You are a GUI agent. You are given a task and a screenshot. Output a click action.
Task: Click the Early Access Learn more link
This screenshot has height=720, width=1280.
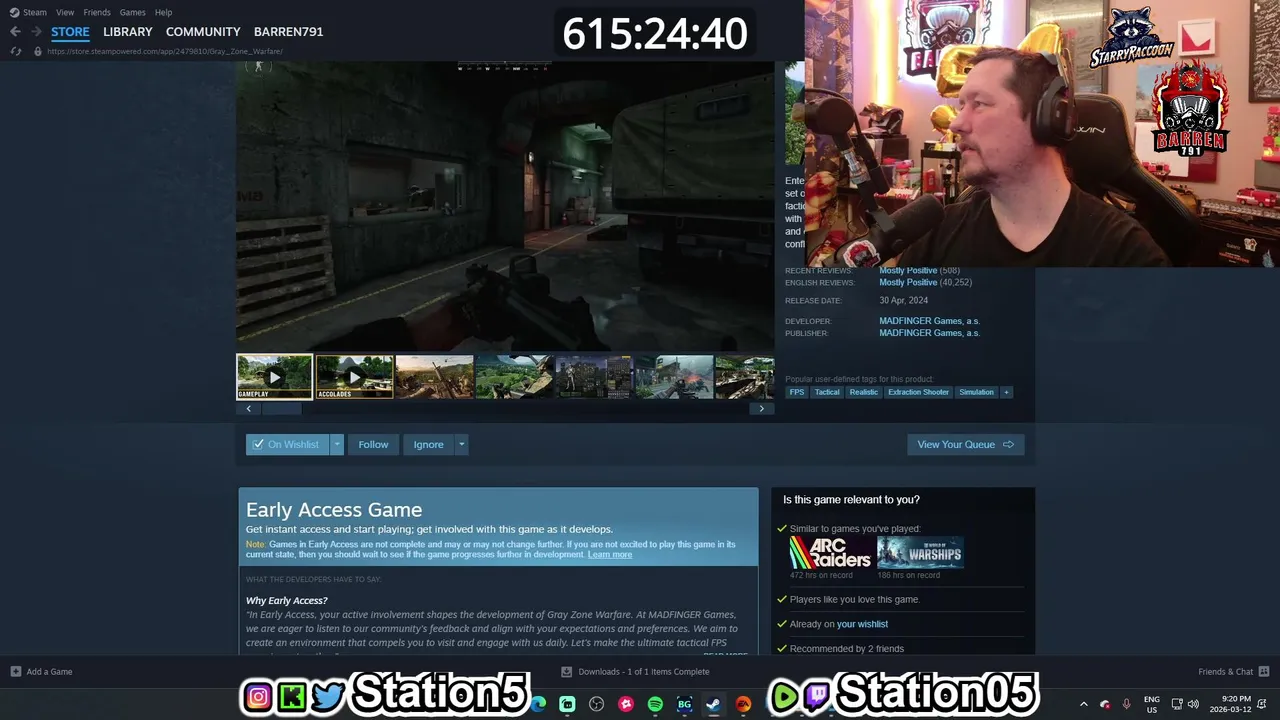(x=610, y=554)
